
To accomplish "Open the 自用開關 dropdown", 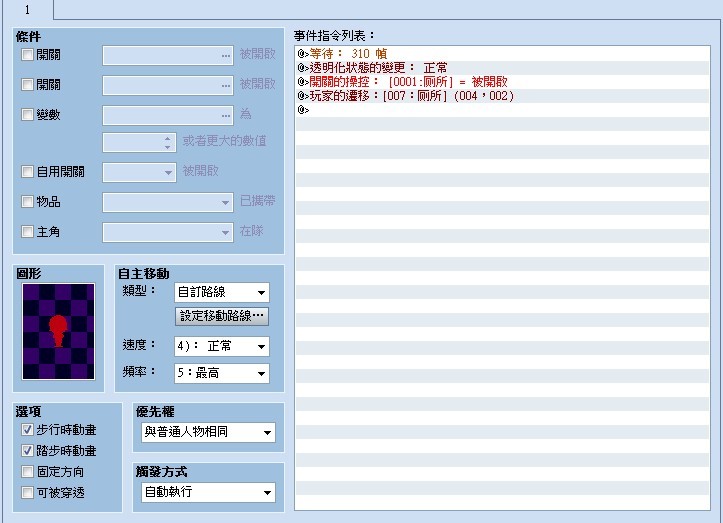I will coord(139,172).
